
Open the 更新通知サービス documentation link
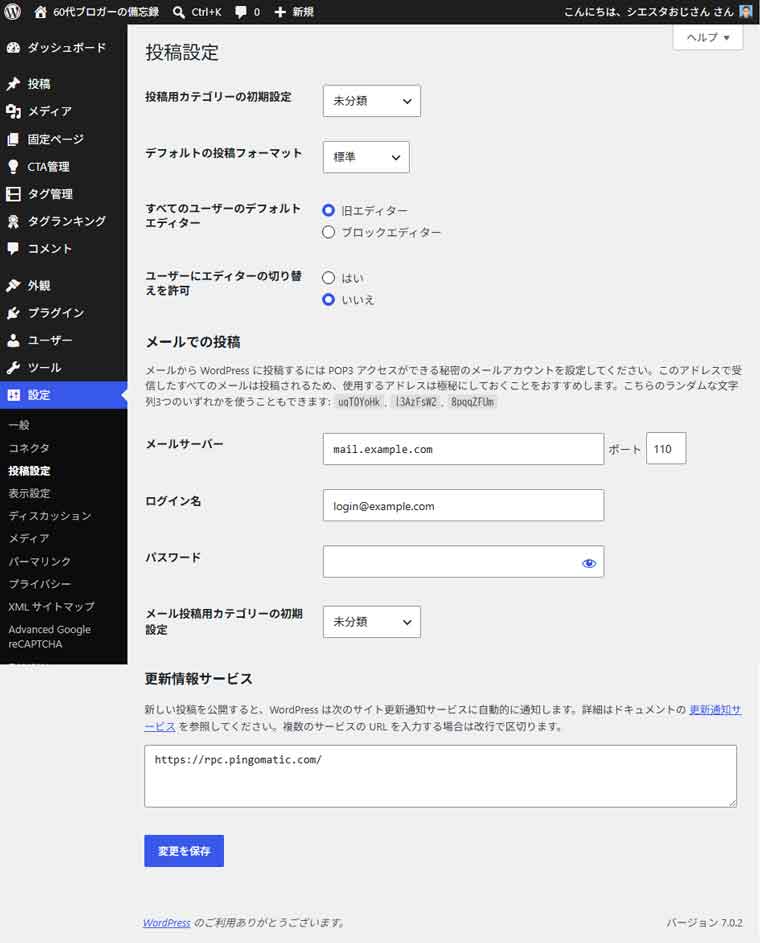[x=716, y=710]
